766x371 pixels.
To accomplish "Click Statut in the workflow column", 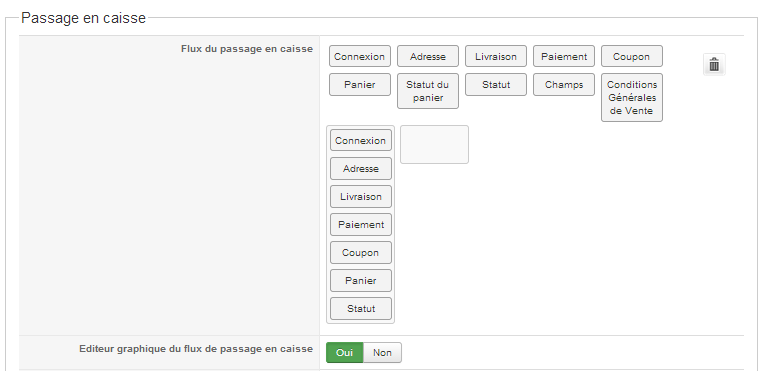I will pos(361,308).
